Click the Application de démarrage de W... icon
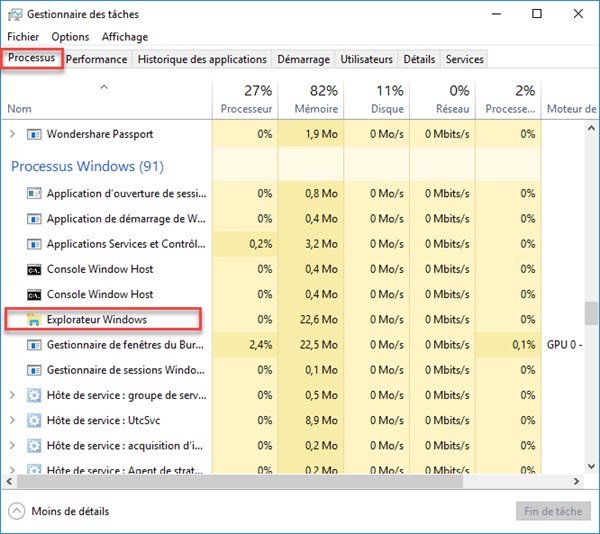This screenshot has height=534, width=600. (x=34, y=219)
